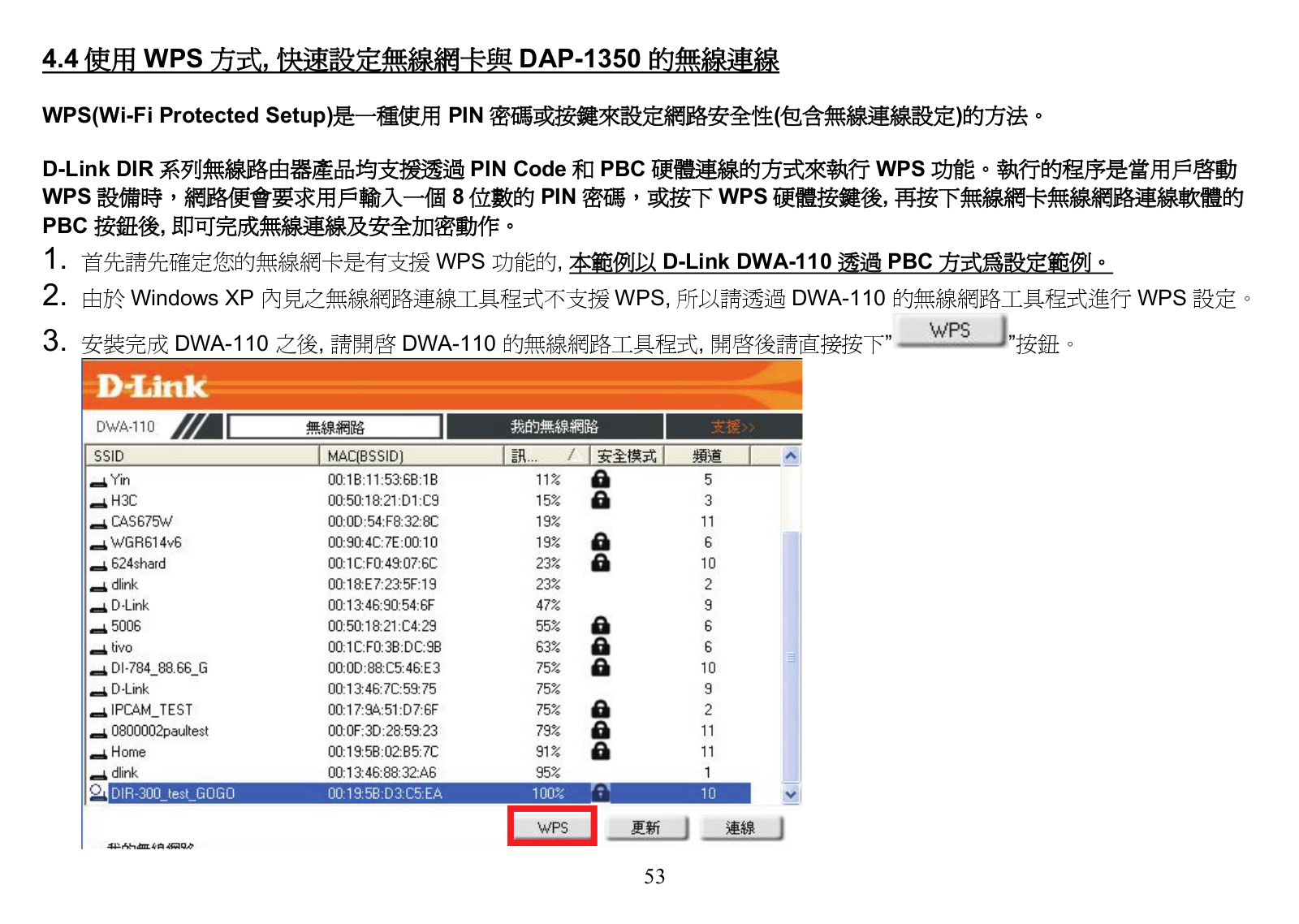1299x924 pixels.
Task: Select the DIR-300_test_GOGO network name
Action: tap(173, 793)
